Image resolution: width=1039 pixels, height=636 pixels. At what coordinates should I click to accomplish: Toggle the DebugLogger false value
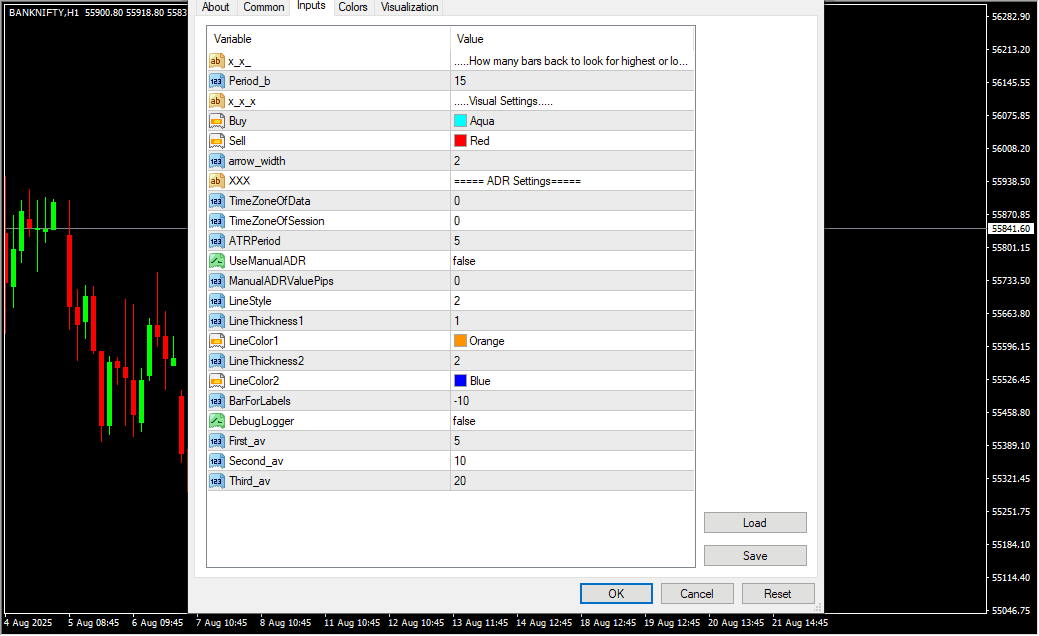(570, 421)
